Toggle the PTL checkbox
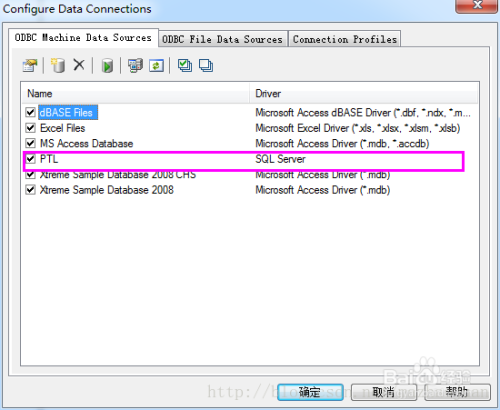Viewport: 500px width, 410px height. (x=30, y=159)
